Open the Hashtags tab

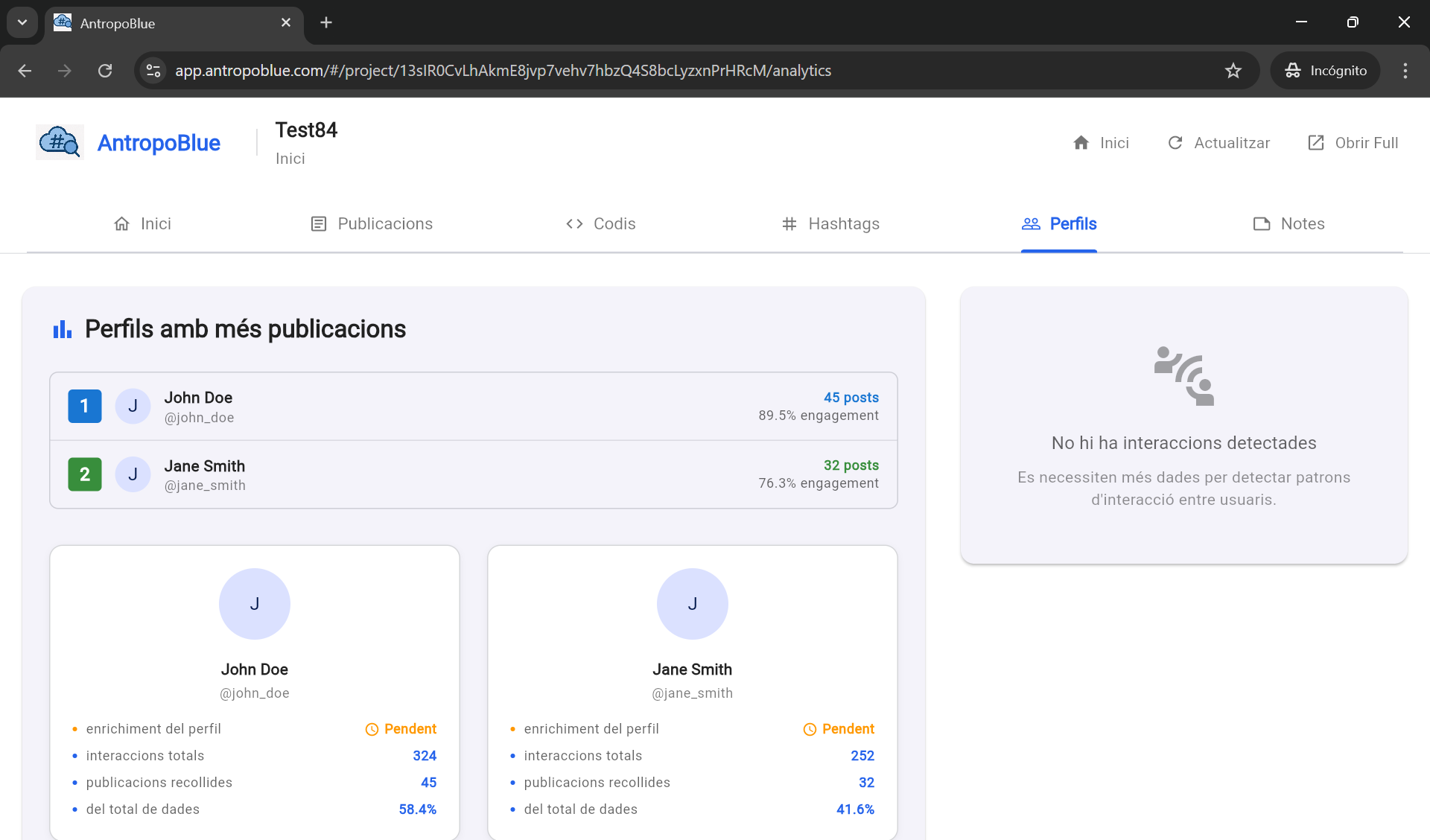830,223
